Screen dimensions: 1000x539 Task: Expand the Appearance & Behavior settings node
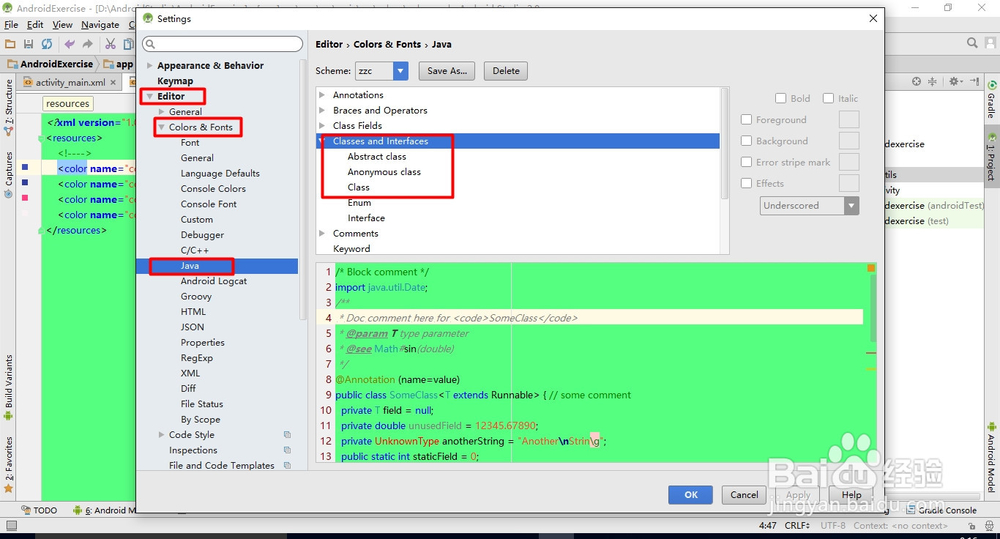point(150,65)
